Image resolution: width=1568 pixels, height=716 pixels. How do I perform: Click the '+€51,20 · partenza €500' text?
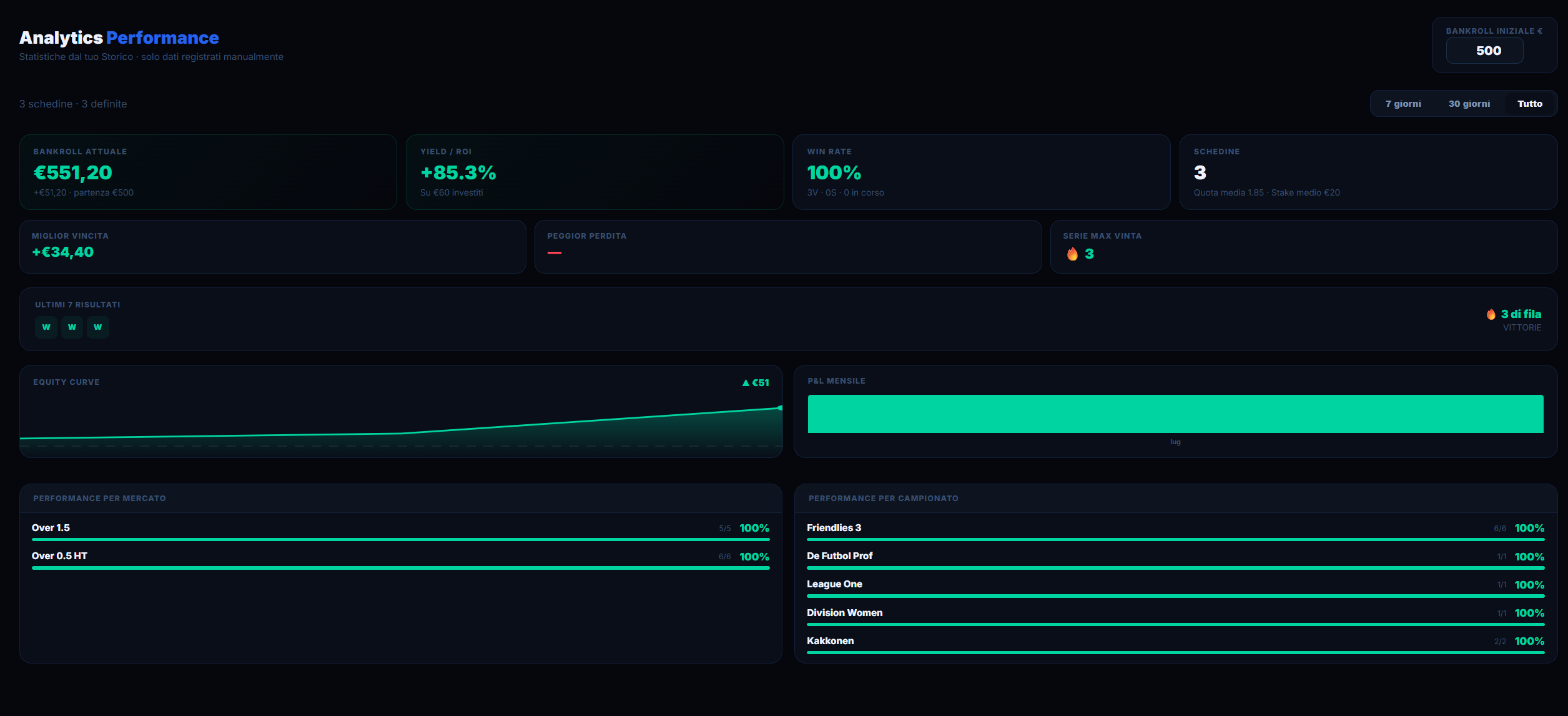[x=83, y=192]
